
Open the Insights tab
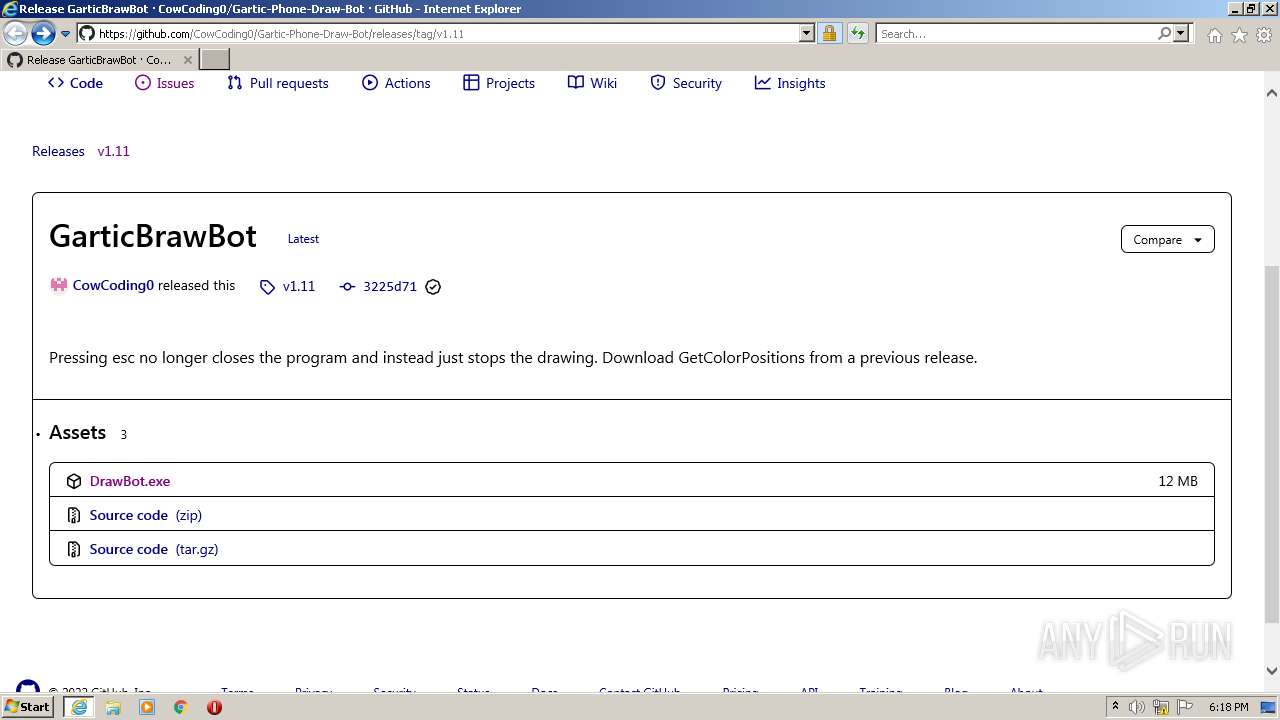click(790, 83)
